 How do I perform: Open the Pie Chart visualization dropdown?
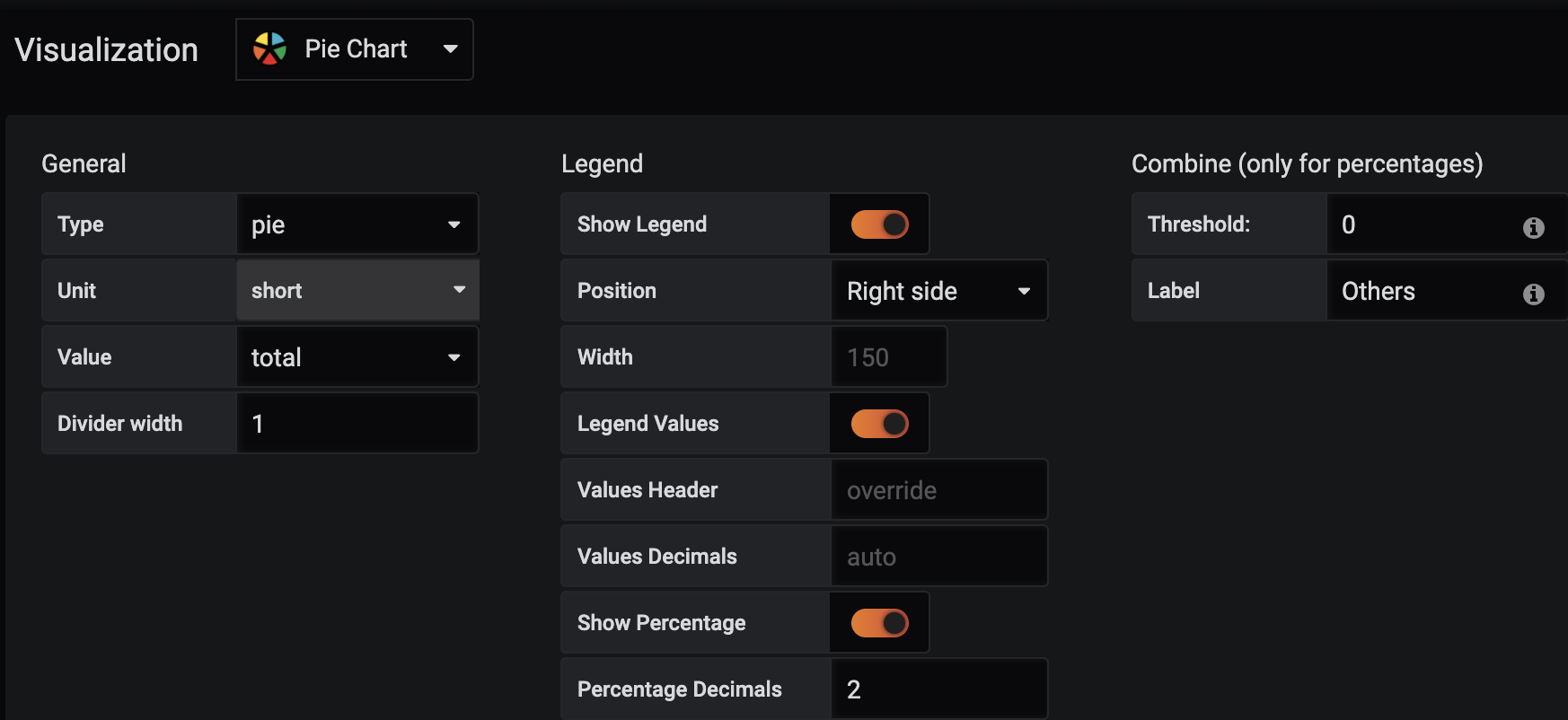355,49
